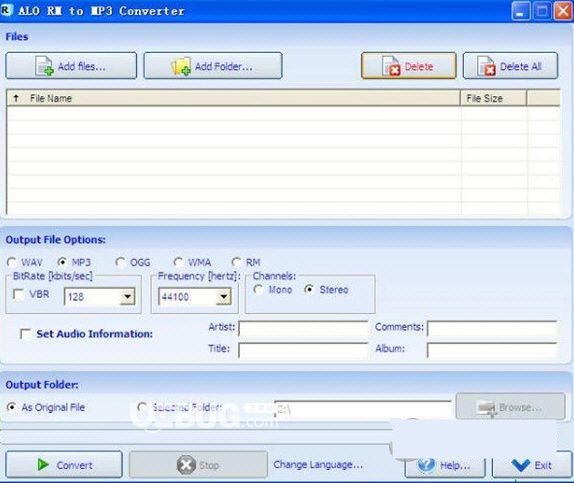Click into the Artist text field
574x483 pixels.
[303, 328]
